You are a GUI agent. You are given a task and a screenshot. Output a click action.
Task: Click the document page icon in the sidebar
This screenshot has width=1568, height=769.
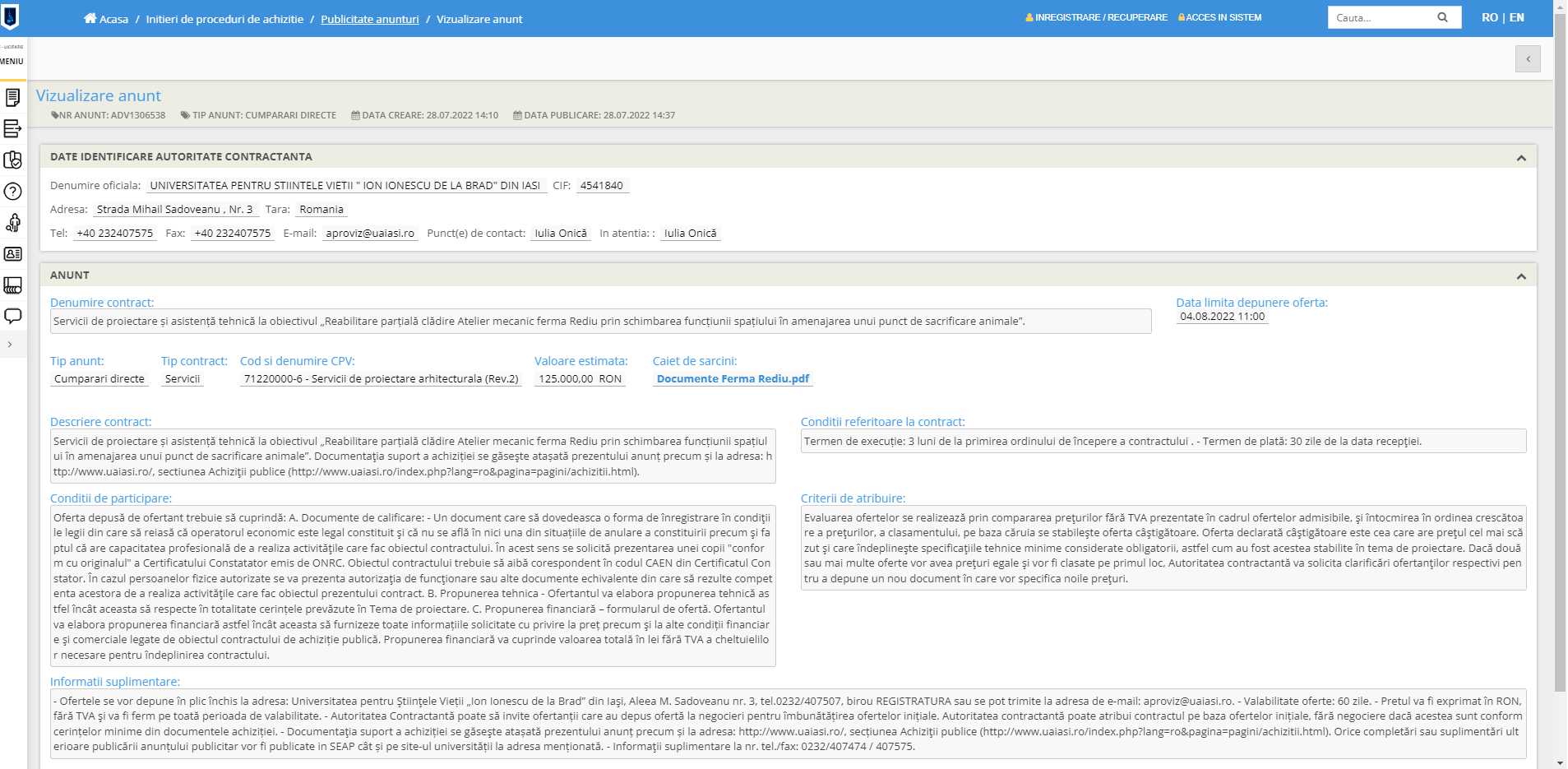[12, 98]
